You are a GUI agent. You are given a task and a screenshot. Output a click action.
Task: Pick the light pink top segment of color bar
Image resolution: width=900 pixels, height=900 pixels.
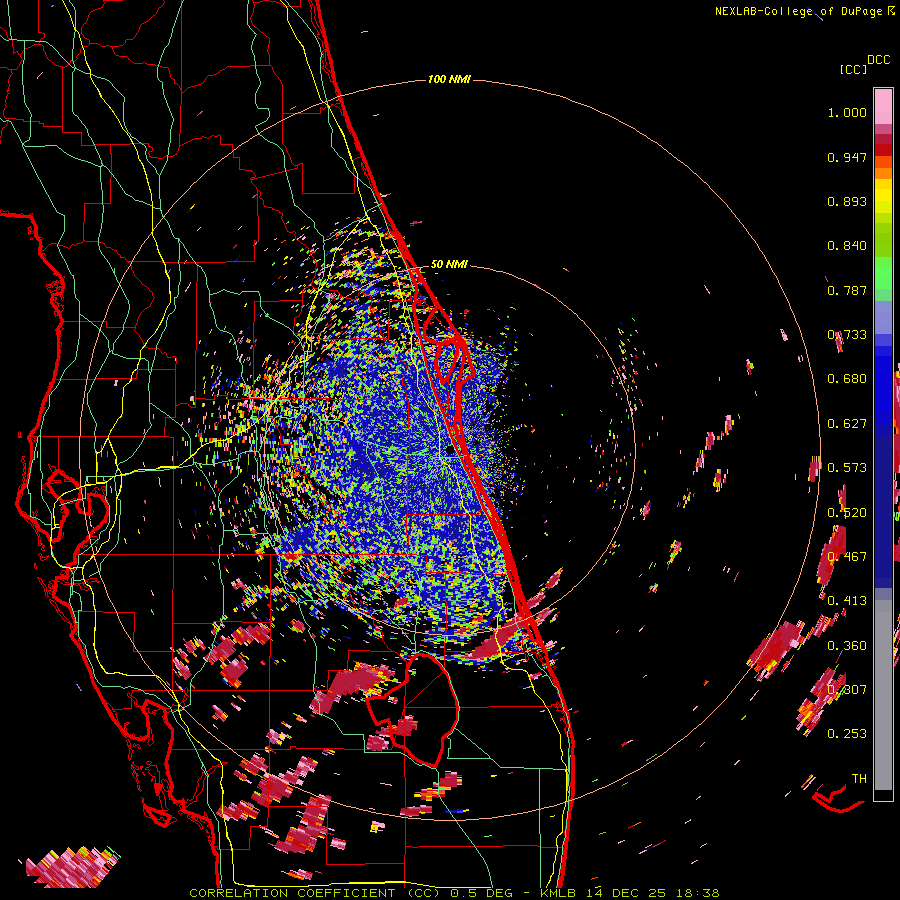(883, 106)
